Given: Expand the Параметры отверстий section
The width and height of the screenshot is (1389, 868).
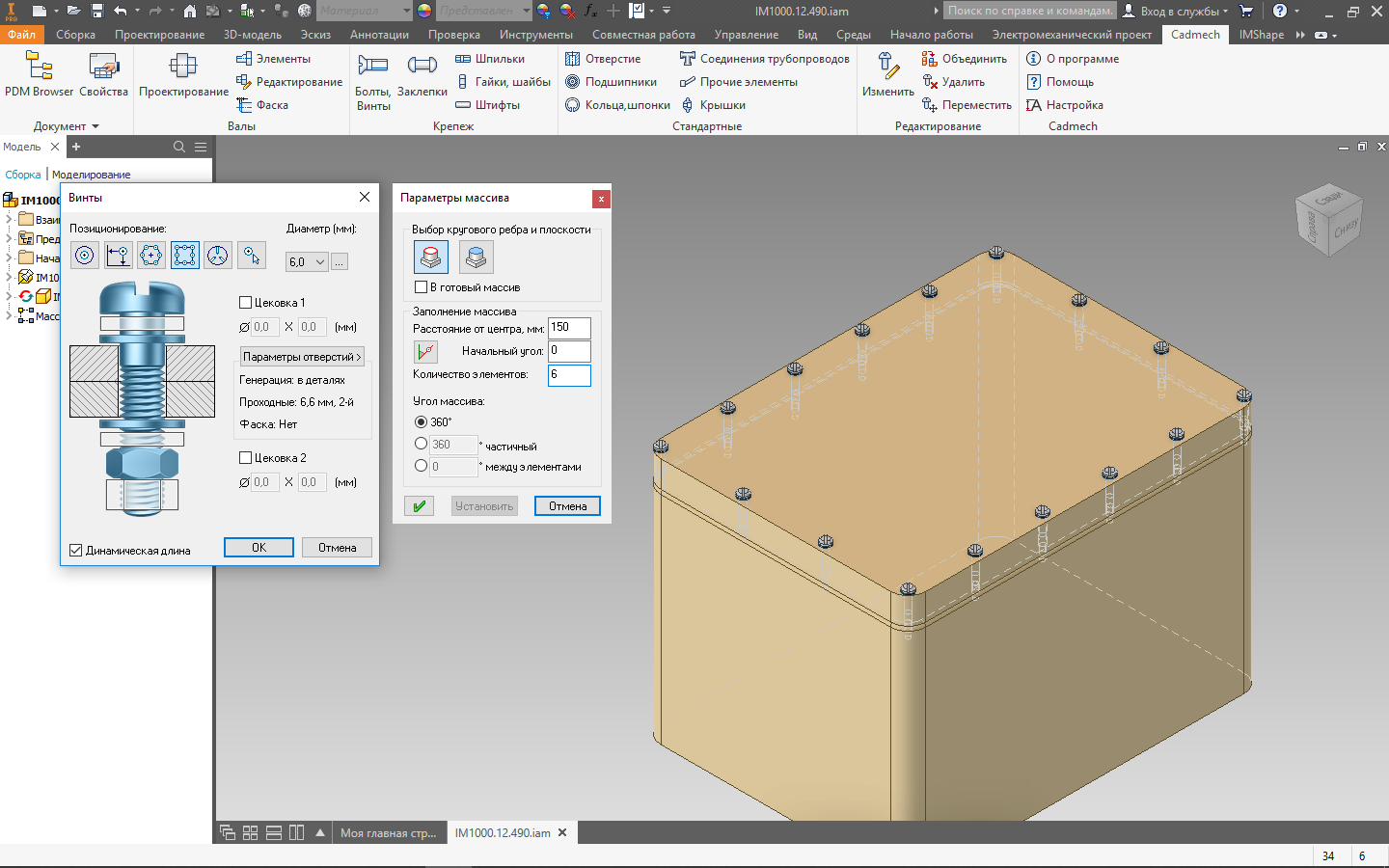Looking at the screenshot, I should [x=302, y=357].
